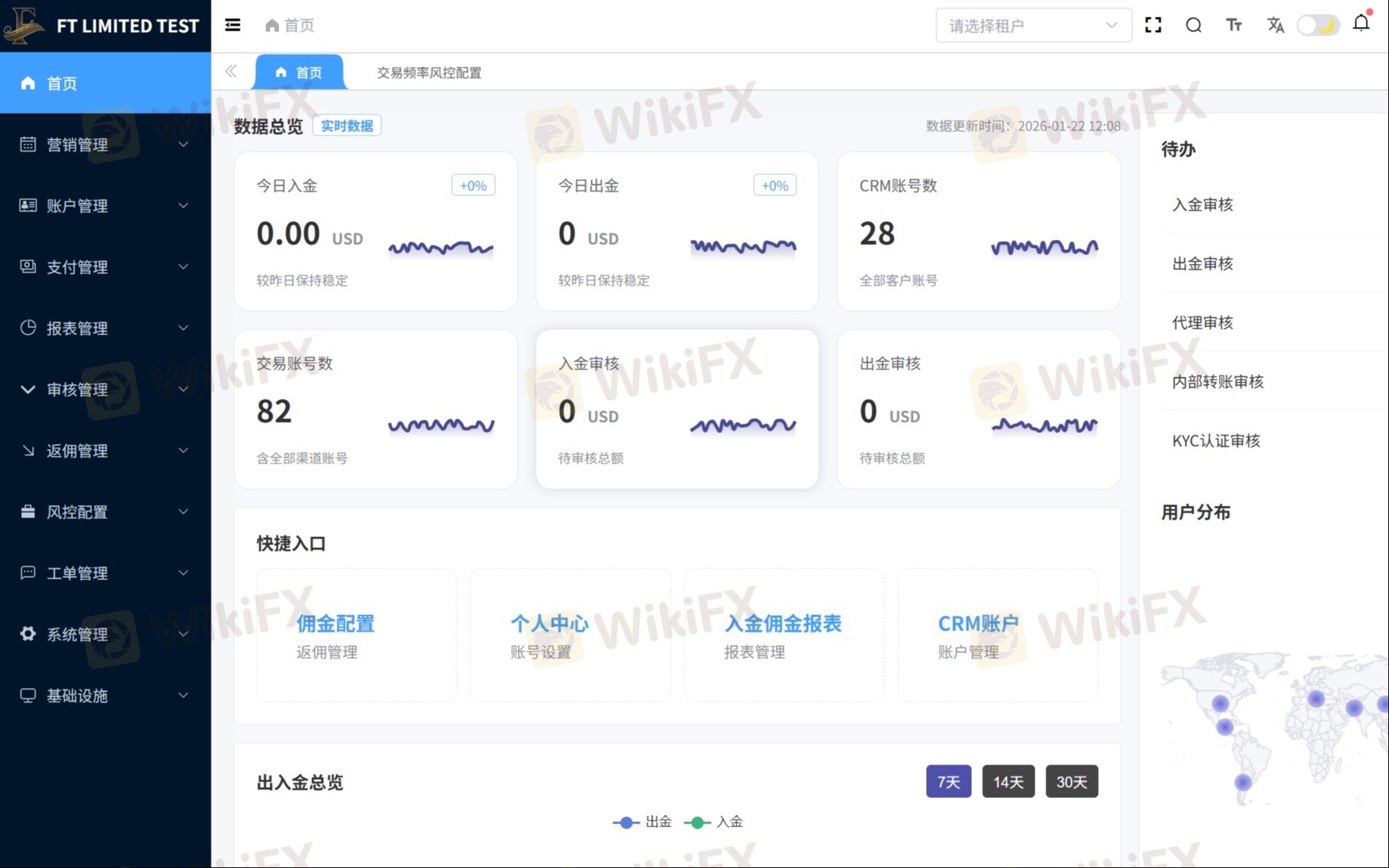This screenshot has height=868, width=1389.
Task: Open search with the magnifier icon
Action: pos(1194,26)
